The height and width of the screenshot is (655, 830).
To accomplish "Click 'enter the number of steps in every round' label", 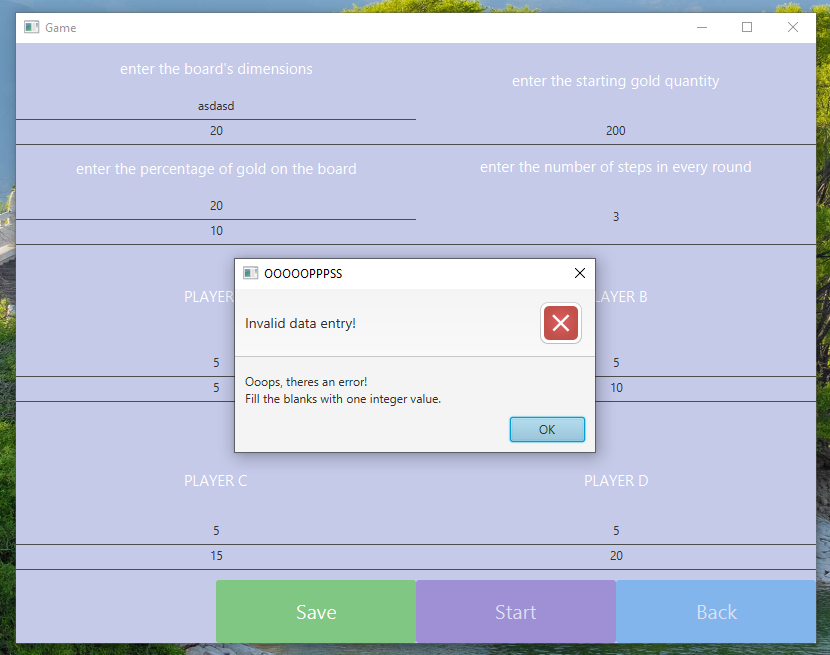I will tap(616, 167).
